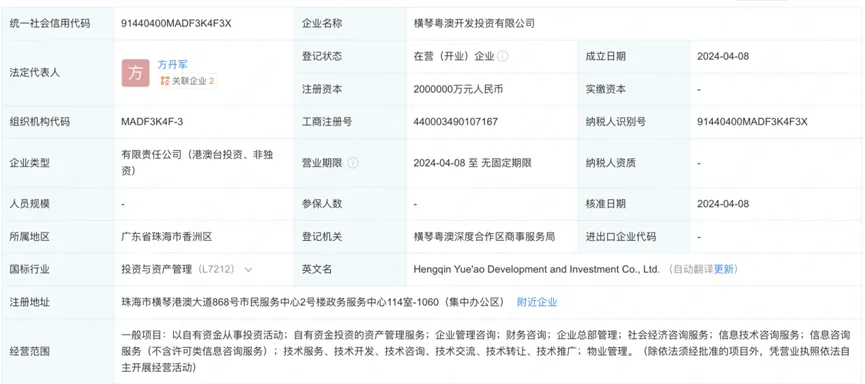Select the 企业名称 label cell
The width and height of the screenshot is (865, 384).
pyautogui.click(x=350, y=24)
